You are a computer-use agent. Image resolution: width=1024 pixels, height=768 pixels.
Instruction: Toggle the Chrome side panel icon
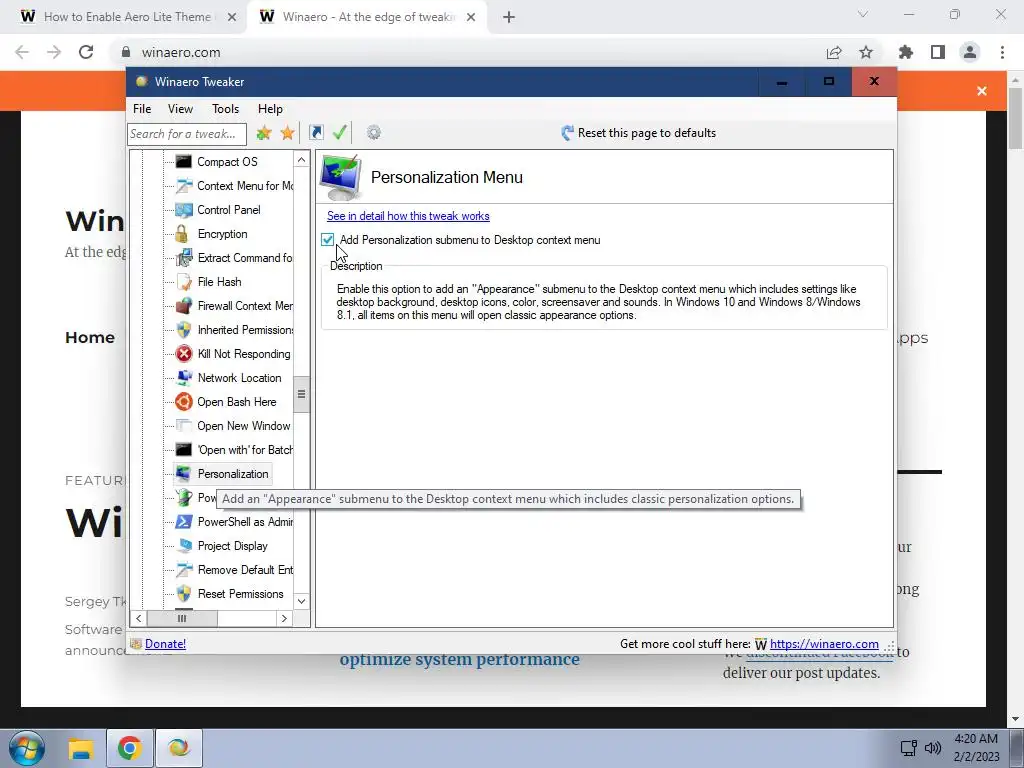pyautogui.click(x=938, y=52)
